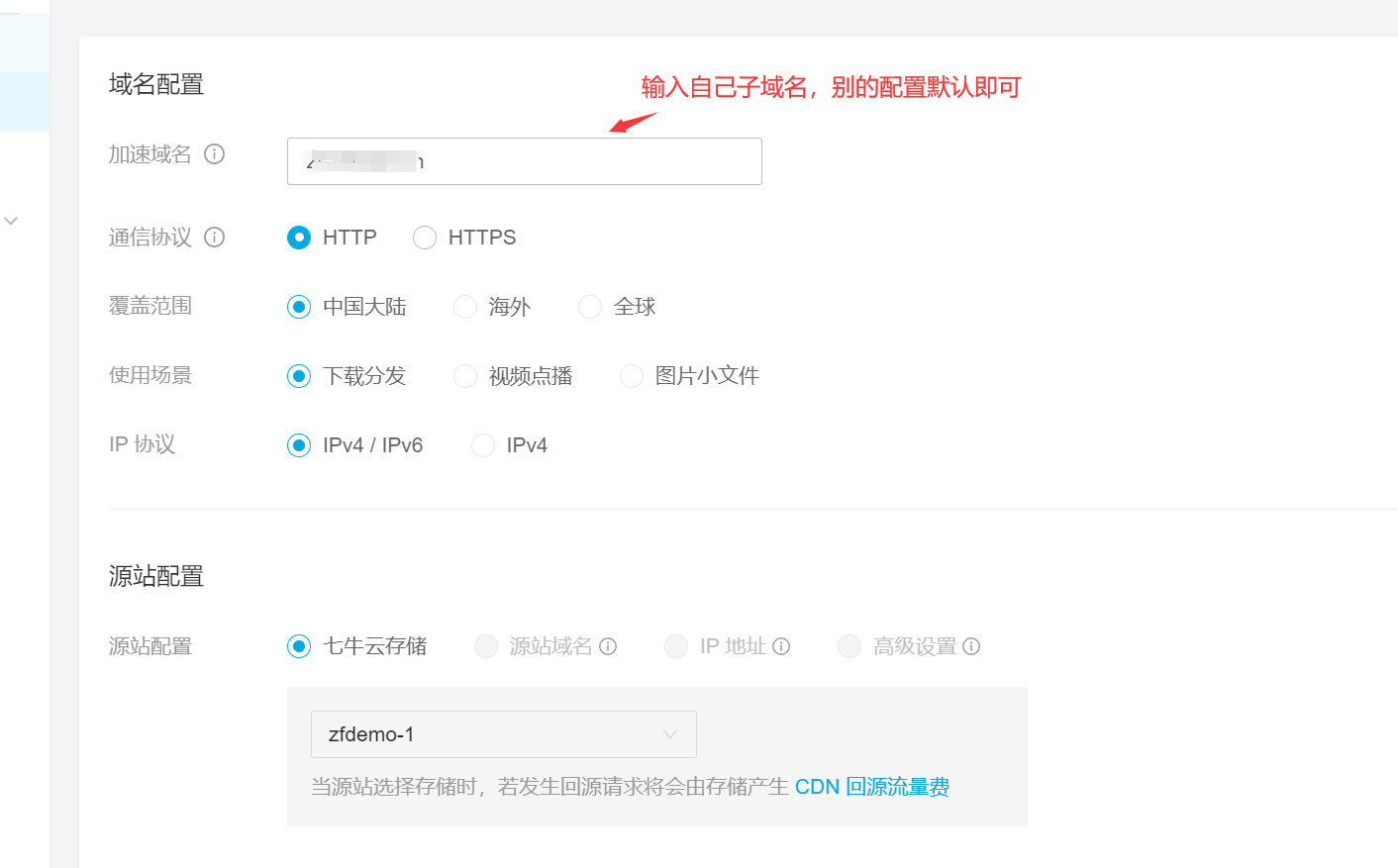Select 下载分发 usage scenario
This screenshot has width=1398, height=868.
(x=299, y=376)
